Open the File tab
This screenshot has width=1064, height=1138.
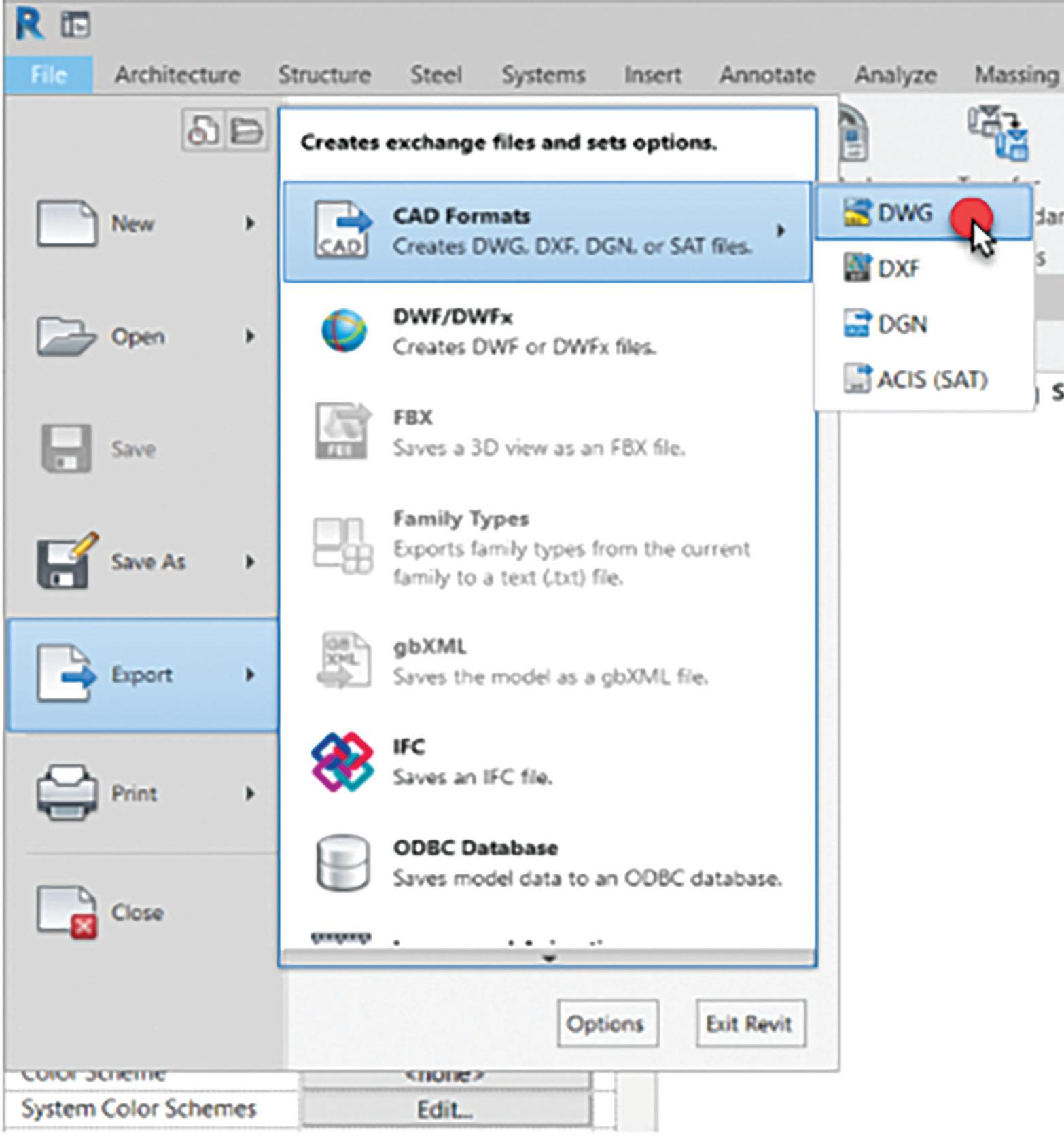[x=48, y=74]
